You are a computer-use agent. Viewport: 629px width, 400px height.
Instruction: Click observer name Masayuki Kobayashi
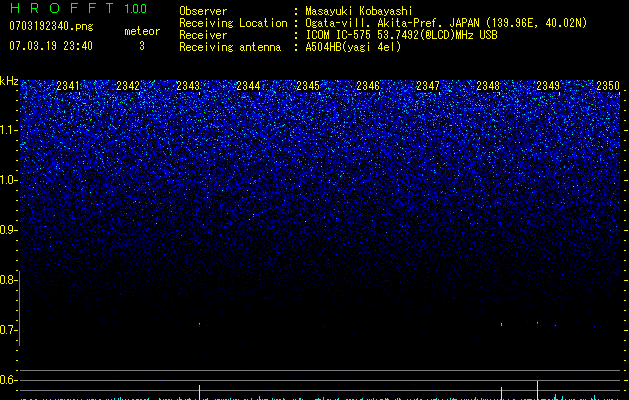pyautogui.click(x=359, y=11)
